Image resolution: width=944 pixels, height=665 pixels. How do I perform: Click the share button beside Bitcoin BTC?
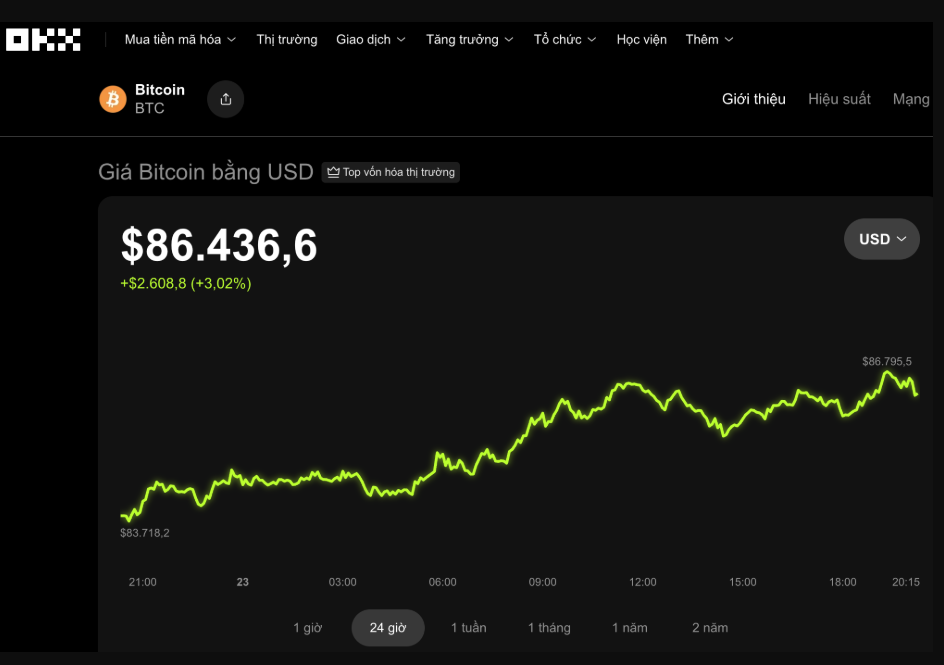(226, 99)
